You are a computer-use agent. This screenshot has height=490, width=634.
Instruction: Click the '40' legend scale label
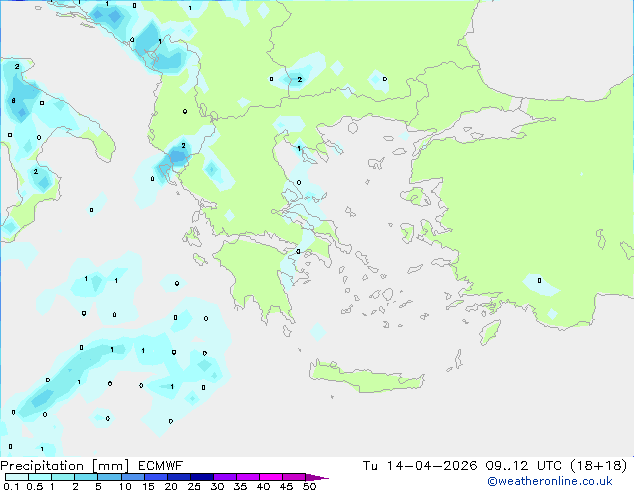pyautogui.click(x=263, y=486)
